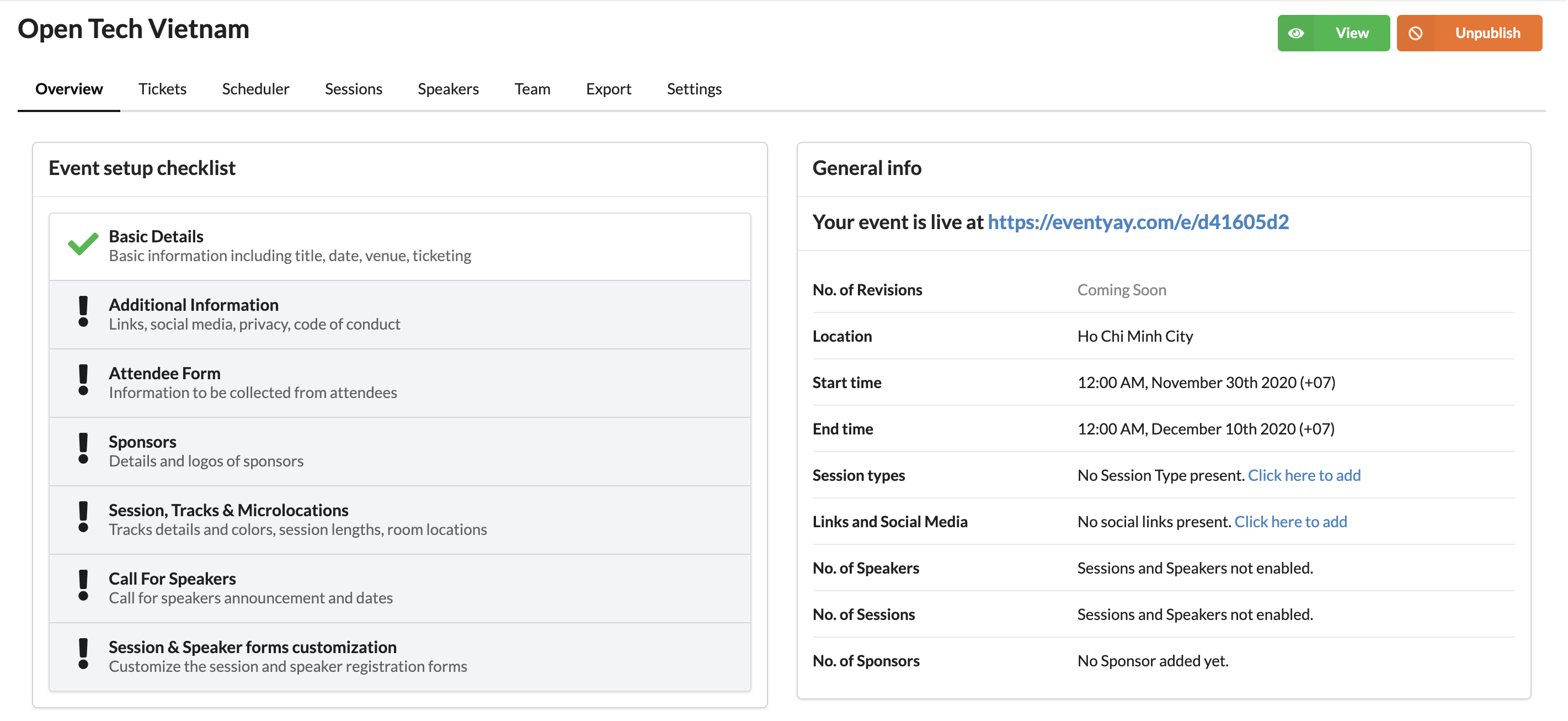Screen dimensions: 1568x721
Task: Open Session & Speaker forms customization step
Action: click(x=400, y=657)
